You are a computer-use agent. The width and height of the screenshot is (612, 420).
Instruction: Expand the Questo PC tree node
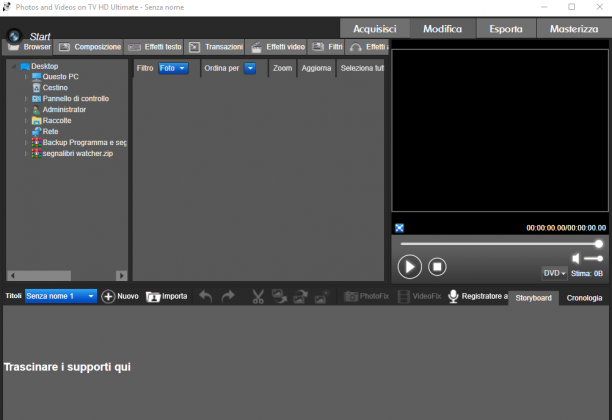click(26, 77)
